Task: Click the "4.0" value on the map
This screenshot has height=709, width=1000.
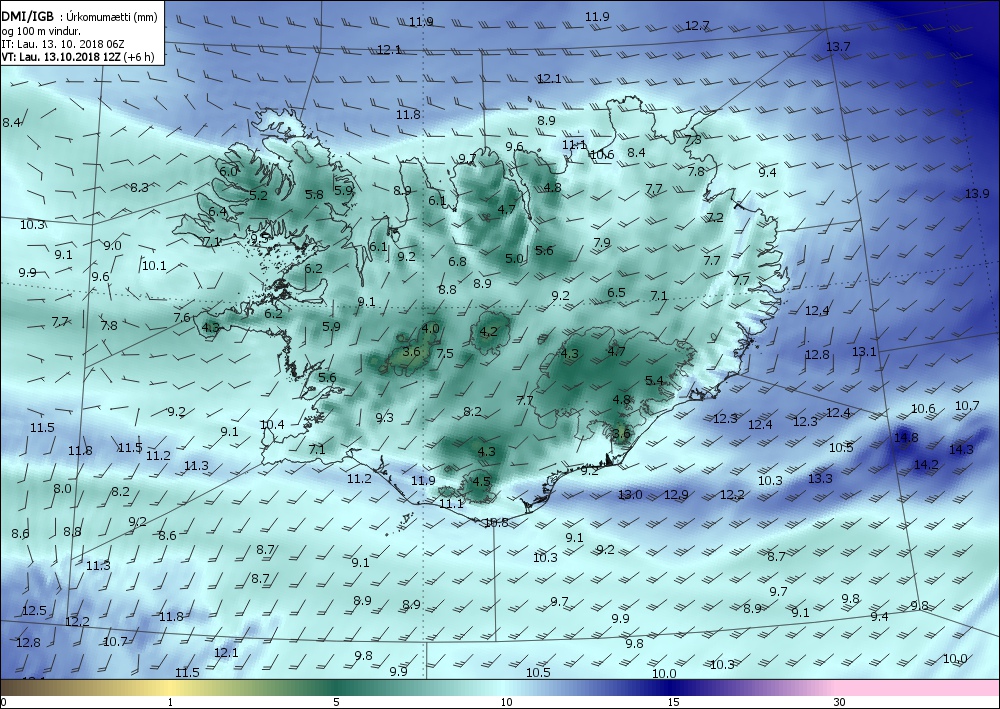Action: [x=430, y=328]
